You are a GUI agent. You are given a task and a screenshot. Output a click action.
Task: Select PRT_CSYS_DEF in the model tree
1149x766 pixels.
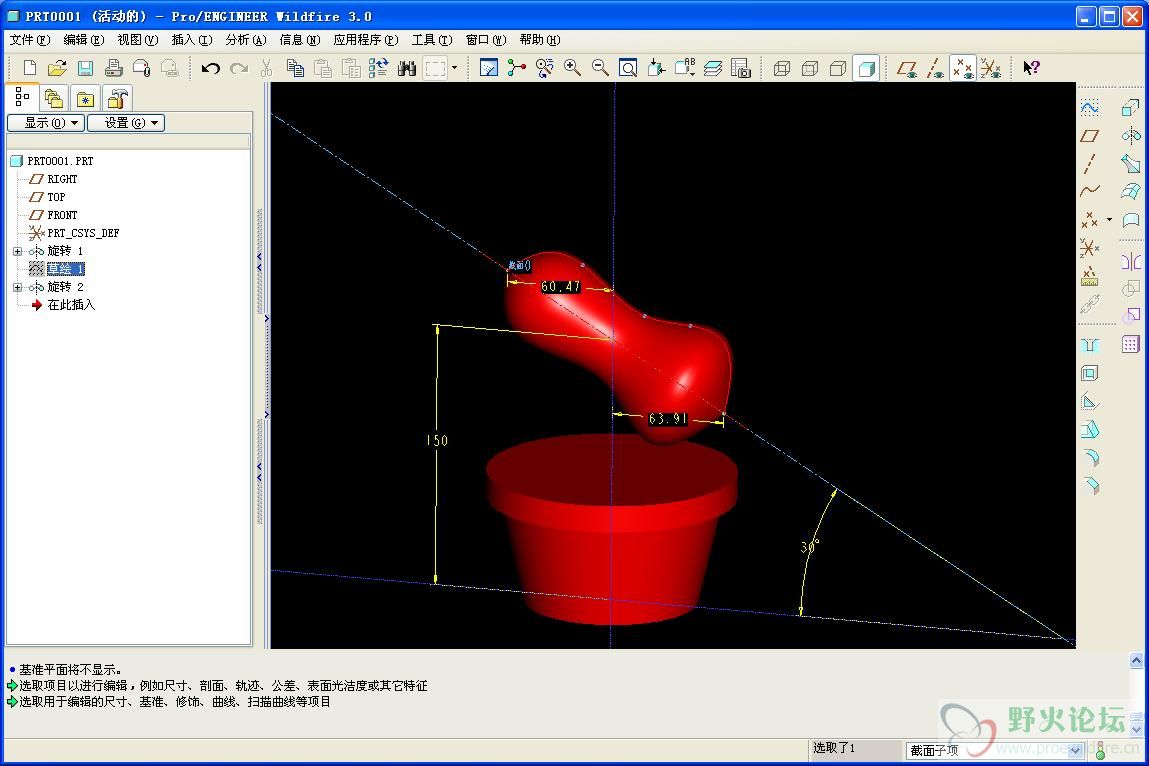point(83,233)
